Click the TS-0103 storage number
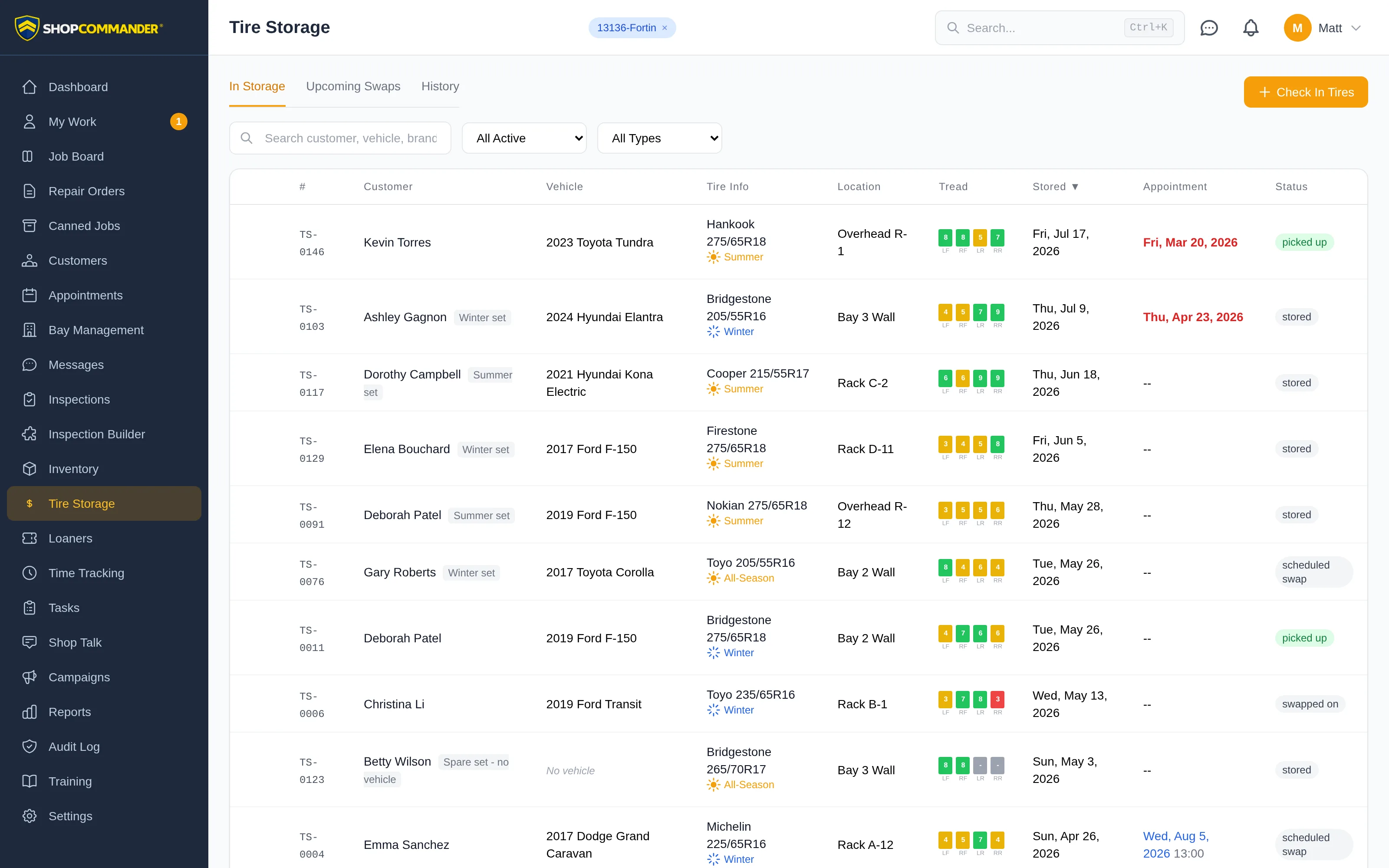 pyautogui.click(x=312, y=318)
